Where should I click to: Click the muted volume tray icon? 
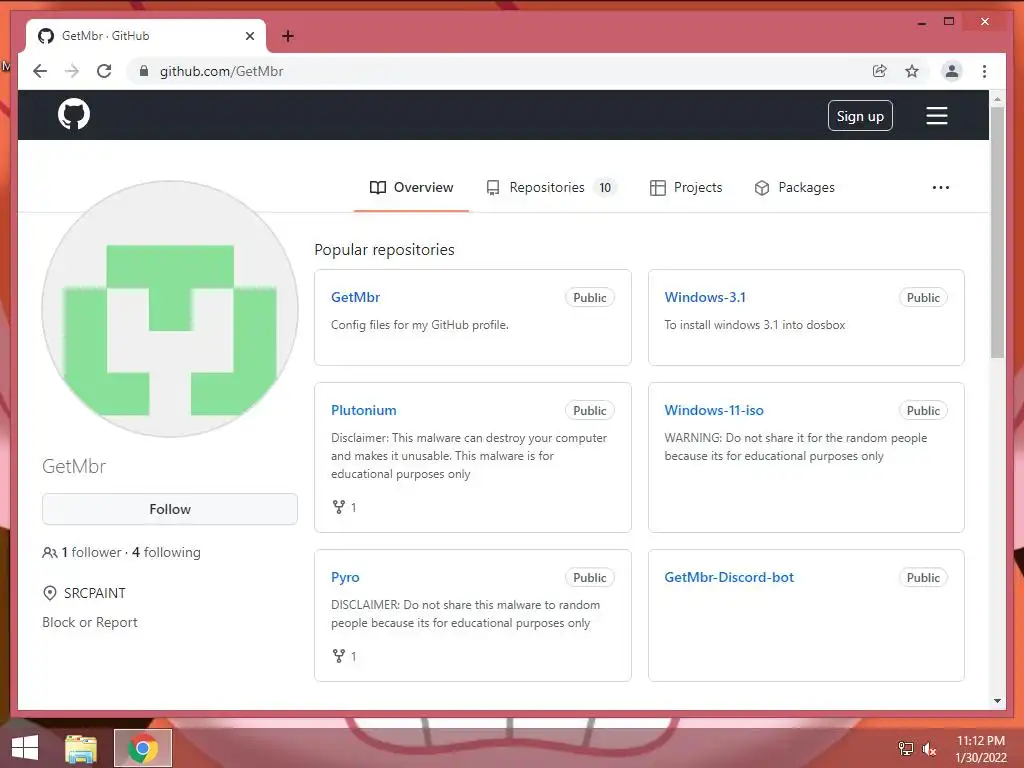(x=929, y=748)
